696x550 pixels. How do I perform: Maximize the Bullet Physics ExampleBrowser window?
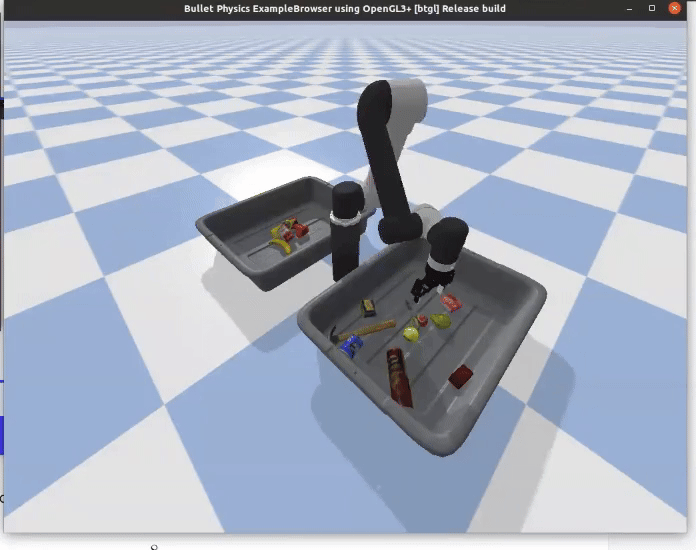(x=652, y=8)
